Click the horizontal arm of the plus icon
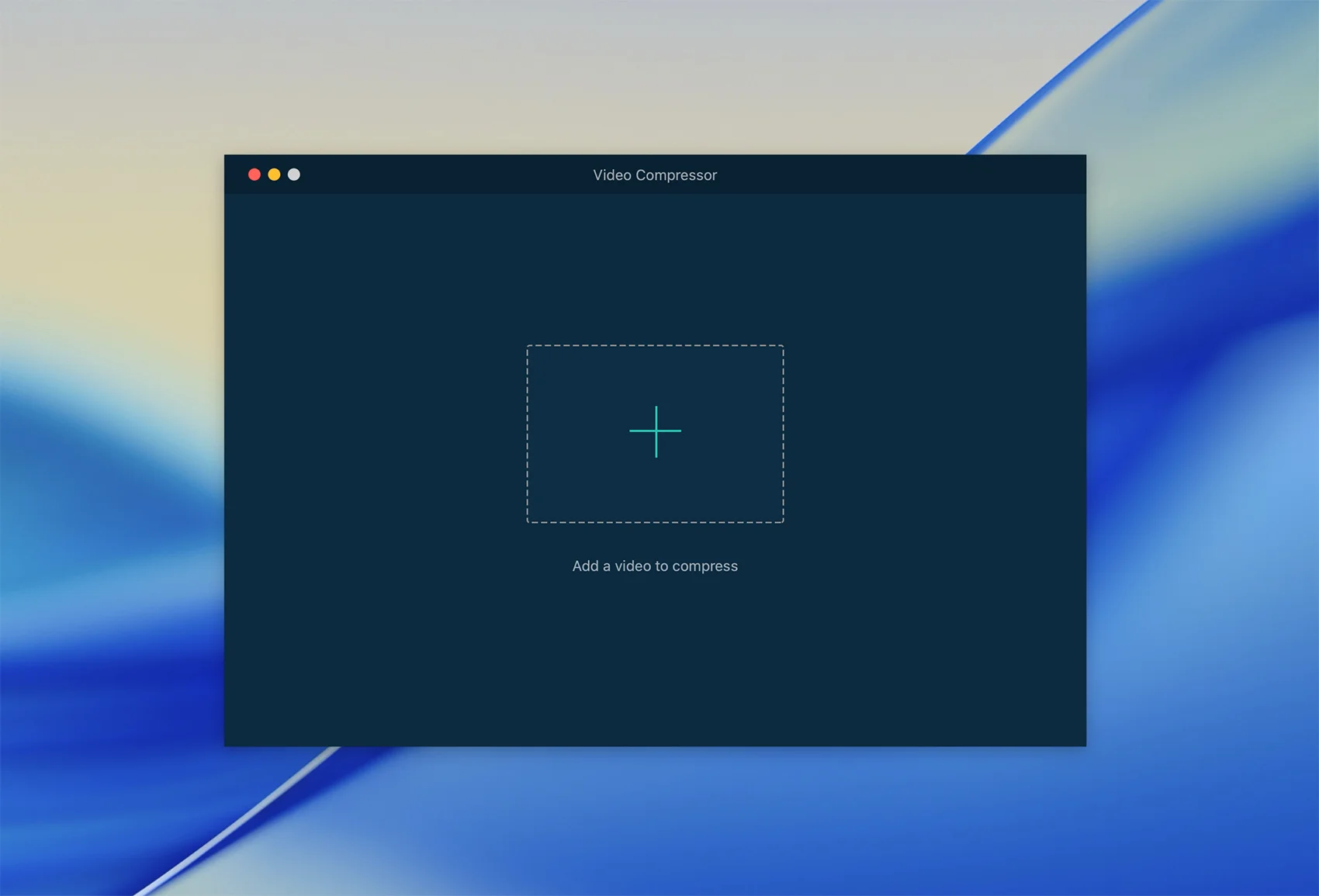Screen dimensions: 1319x896 (x=639, y=431)
